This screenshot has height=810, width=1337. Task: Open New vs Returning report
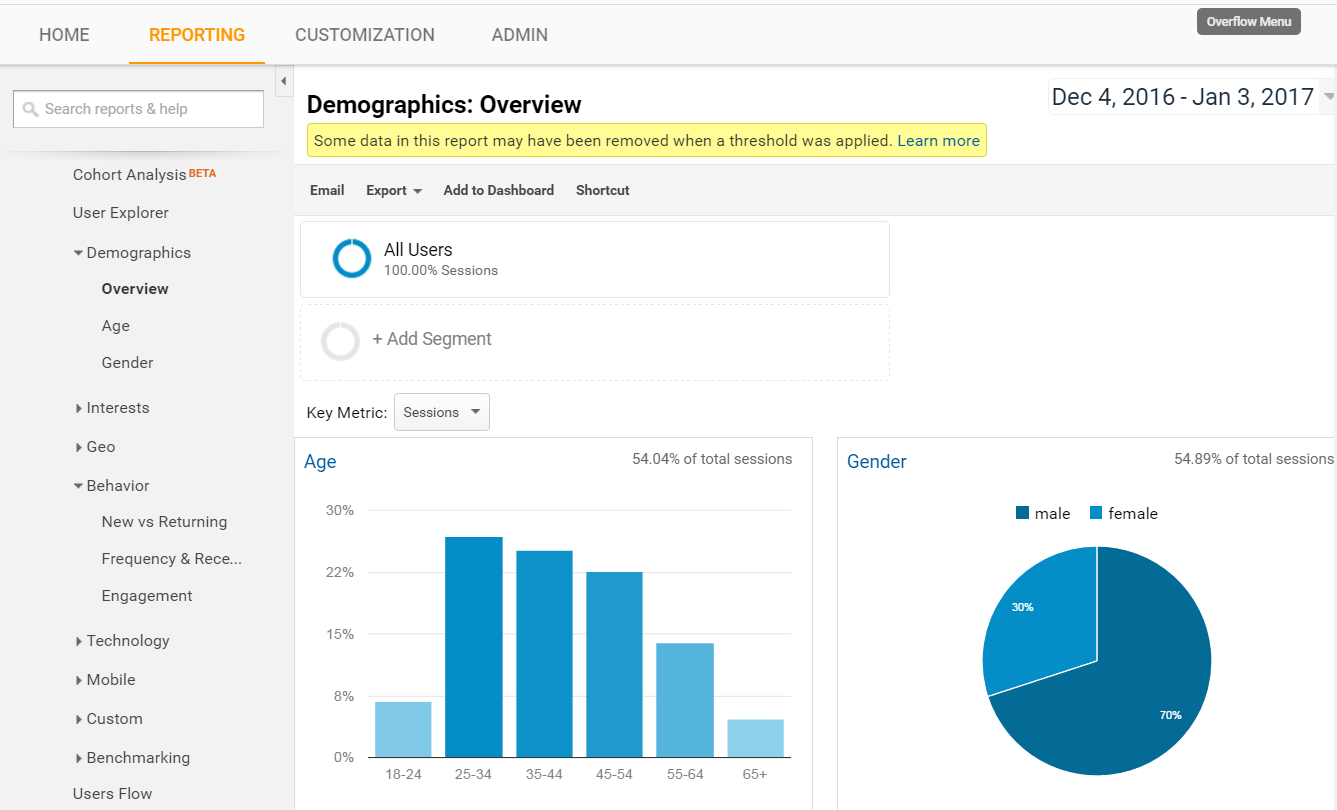[x=164, y=522]
